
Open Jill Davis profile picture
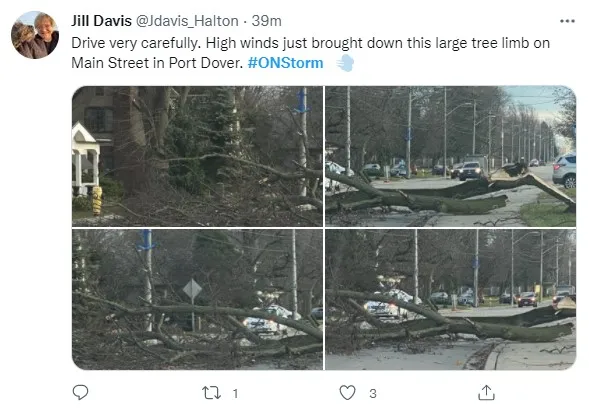click(x=35, y=35)
